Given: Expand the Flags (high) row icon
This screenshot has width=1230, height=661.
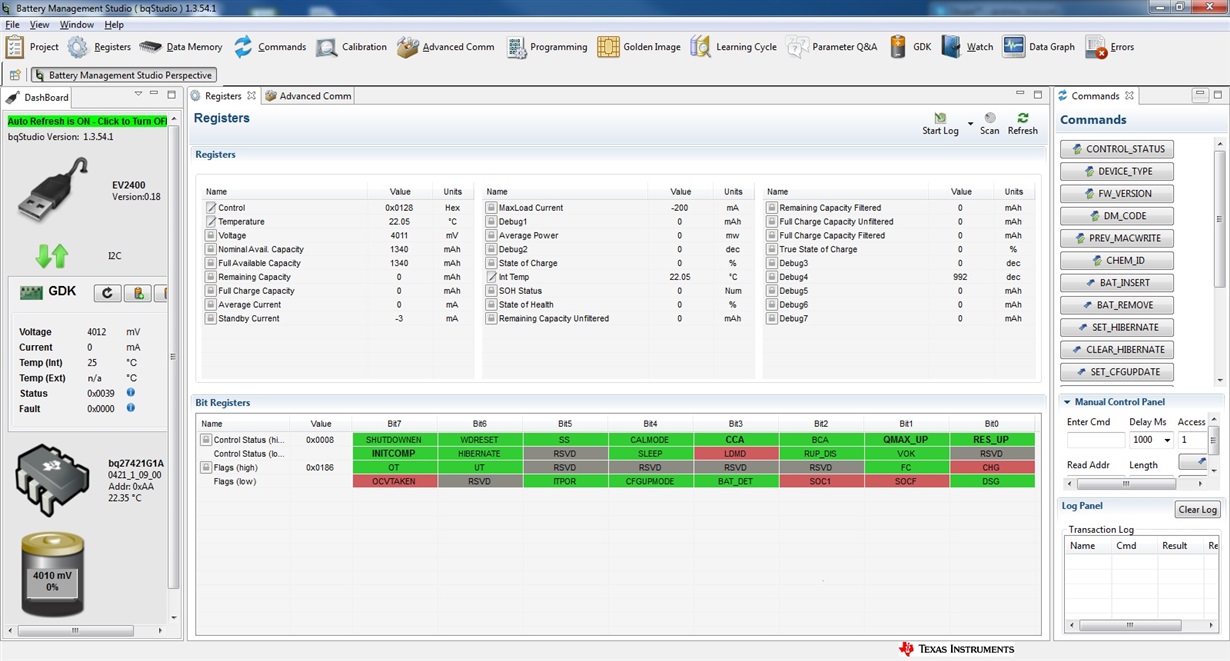Looking at the screenshot, I should [206, 467].
